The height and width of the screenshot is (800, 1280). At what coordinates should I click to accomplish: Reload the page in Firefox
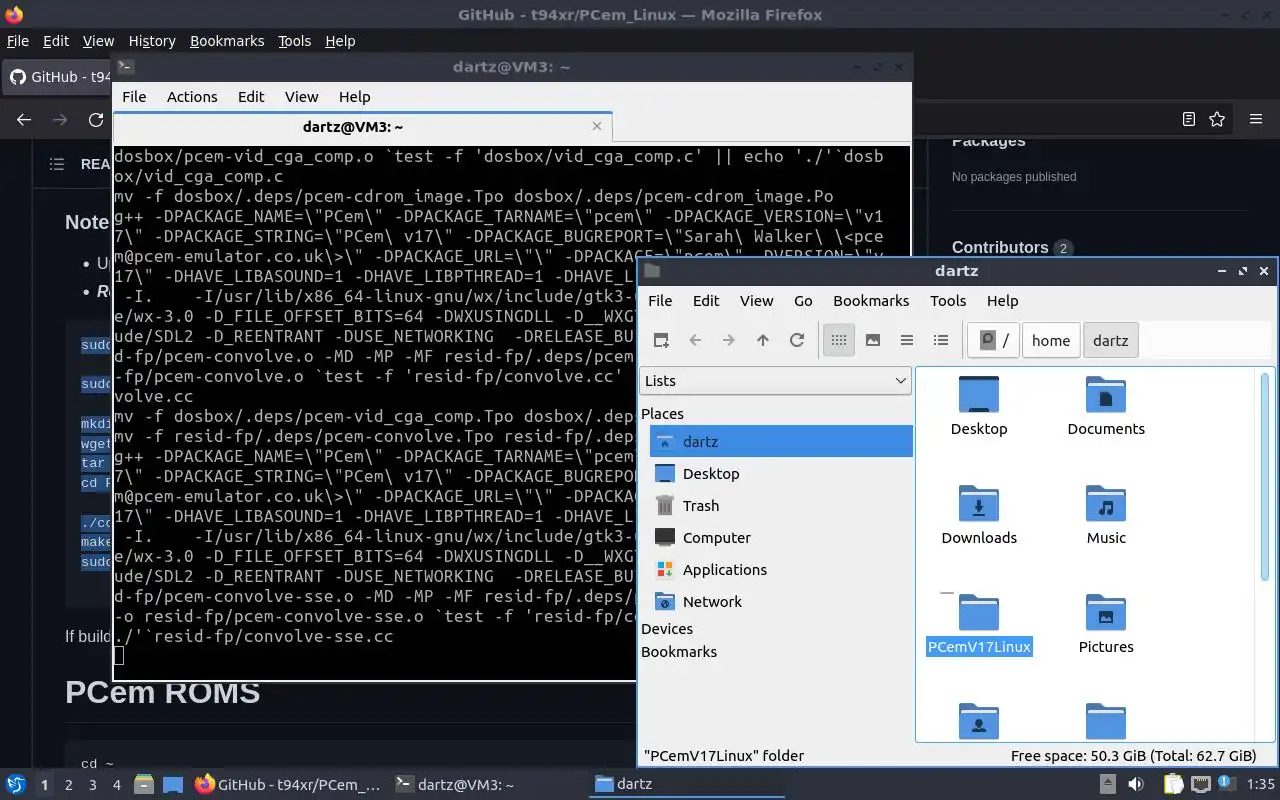click(x=96, y=119)
